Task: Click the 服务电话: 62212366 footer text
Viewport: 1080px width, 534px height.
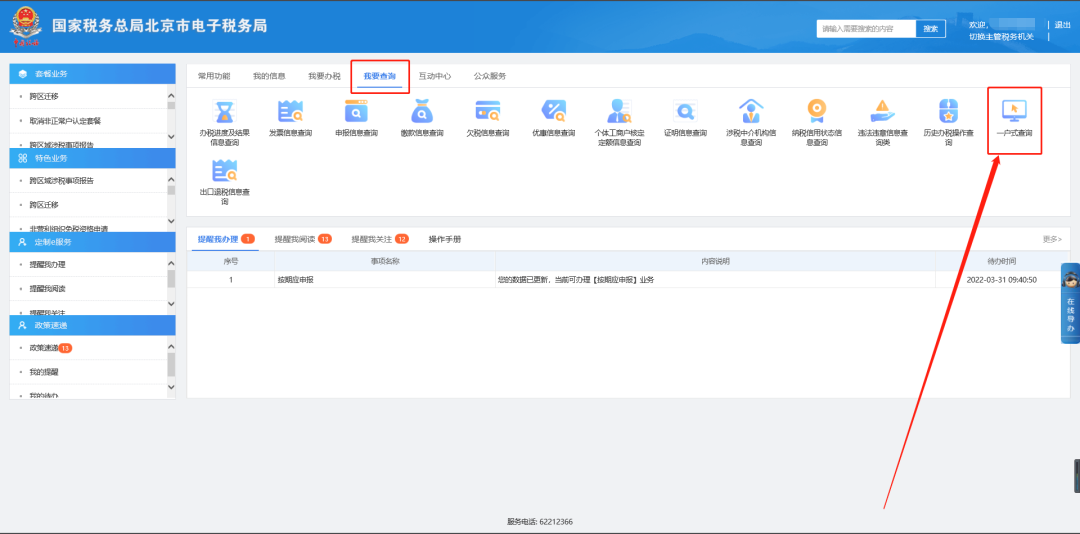Action: pyautogui.click(x=540, y=522)
